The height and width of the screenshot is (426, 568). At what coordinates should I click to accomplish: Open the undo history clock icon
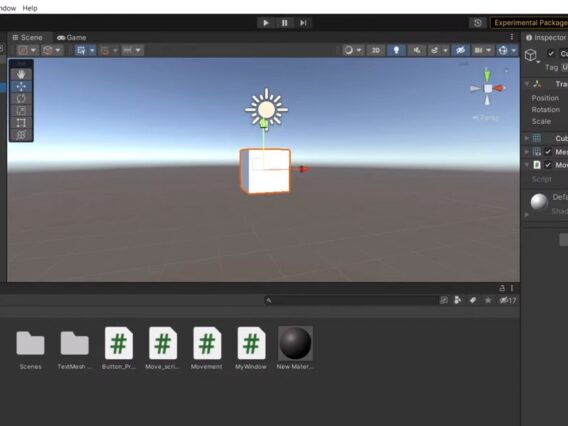[477, 23]
